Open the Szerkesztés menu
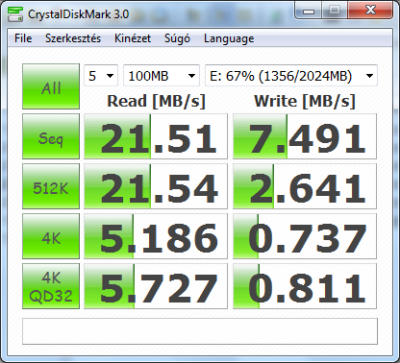The image size is (400, 363). 73,38
